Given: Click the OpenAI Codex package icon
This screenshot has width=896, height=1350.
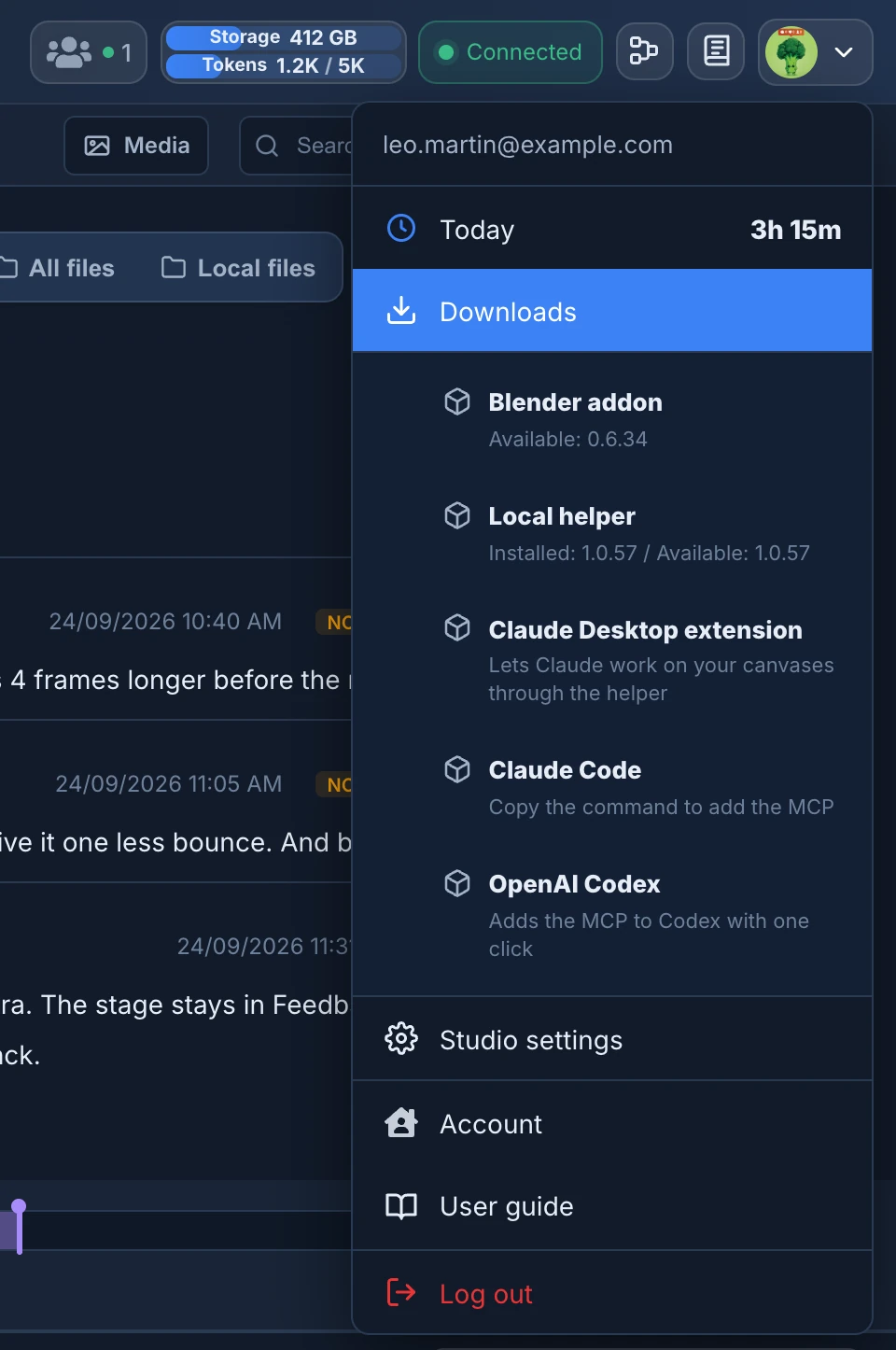Looking at the screenshot, I should tap(457, 883).
